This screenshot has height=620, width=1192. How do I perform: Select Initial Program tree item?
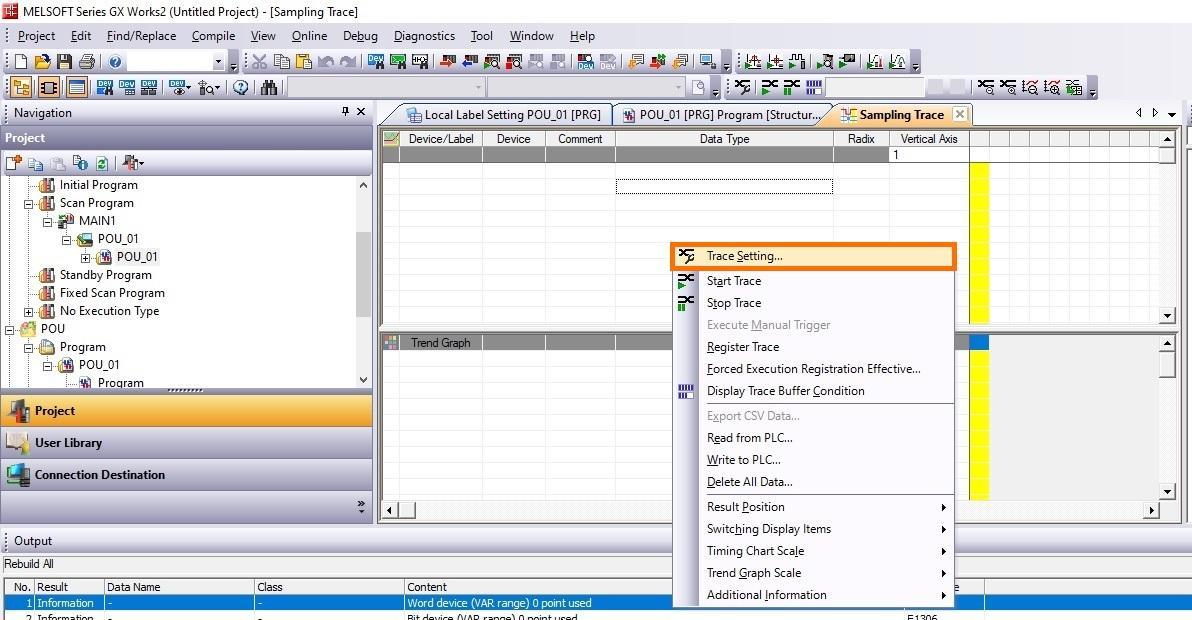98,185
